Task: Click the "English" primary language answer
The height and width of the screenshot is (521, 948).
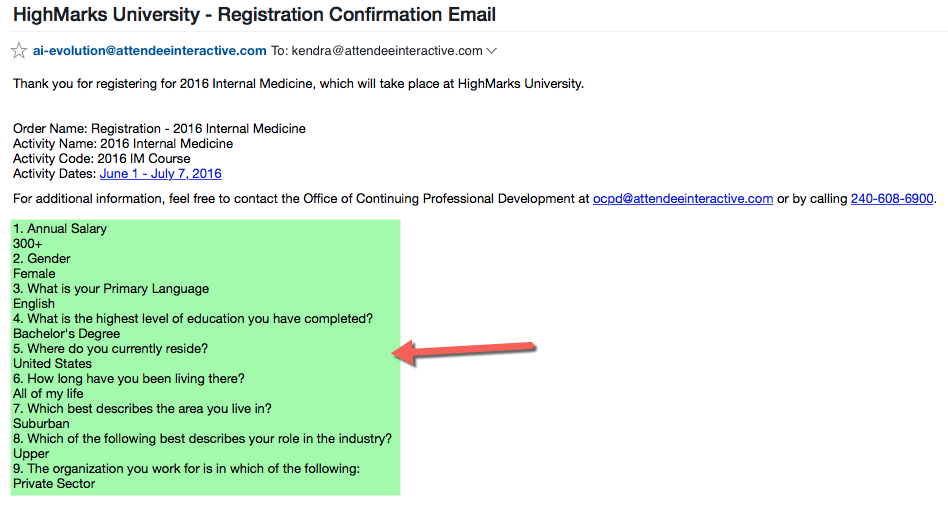Action: pos(34,304)
